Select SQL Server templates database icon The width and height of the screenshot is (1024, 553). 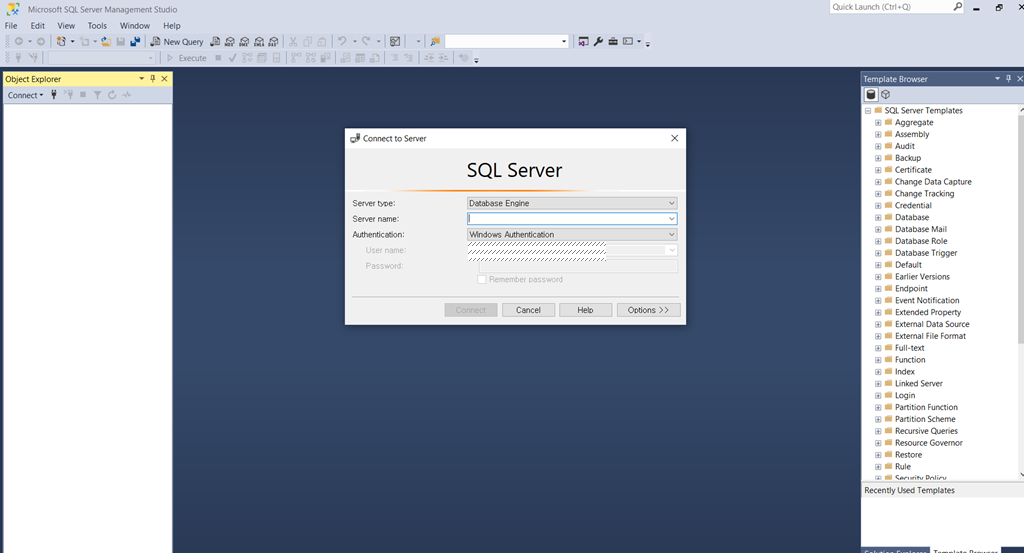(x=871, y=95)
